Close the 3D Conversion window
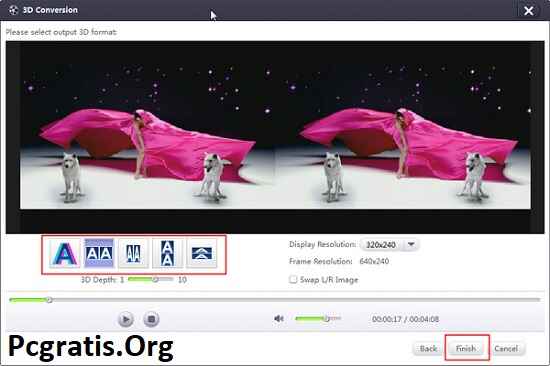 pos(529,11)
